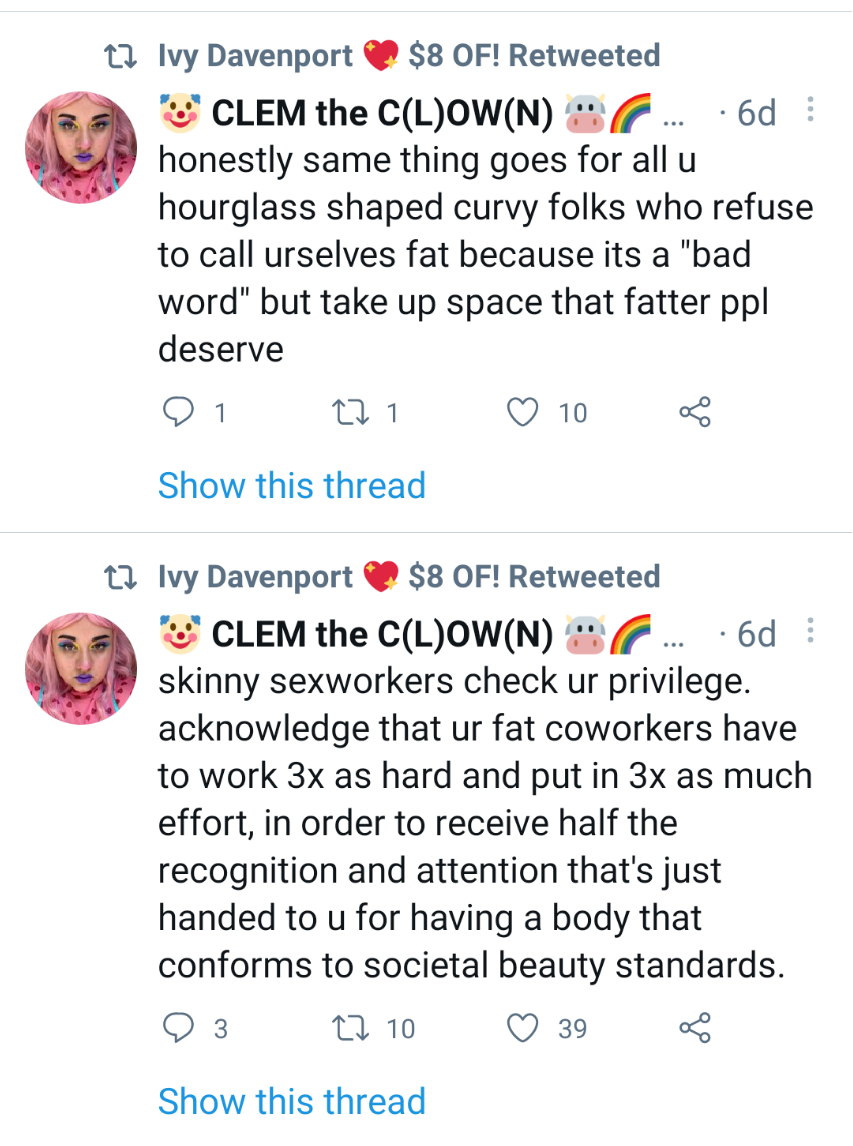Like the skinny sexworkers privilege tweet

point(524,1027)
